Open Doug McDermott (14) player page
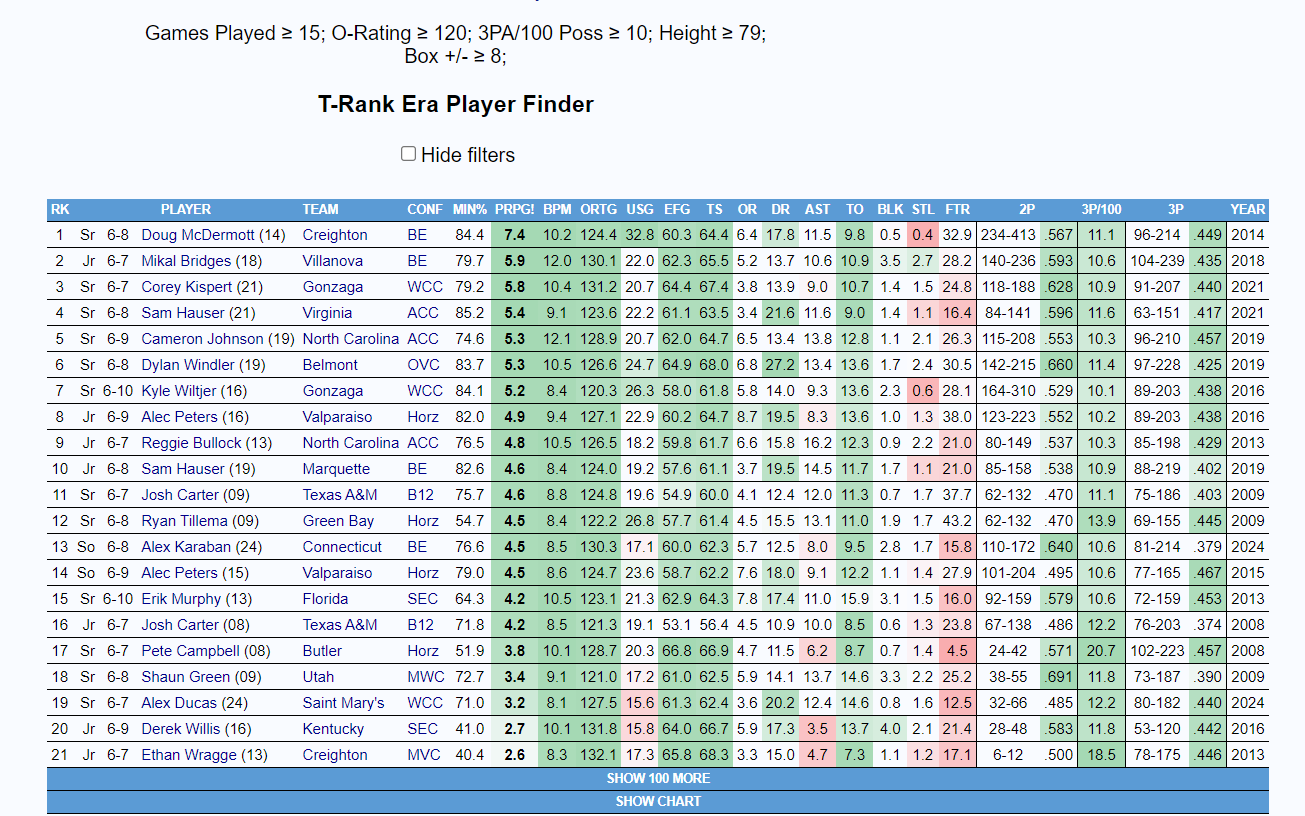 pos(213,235)
